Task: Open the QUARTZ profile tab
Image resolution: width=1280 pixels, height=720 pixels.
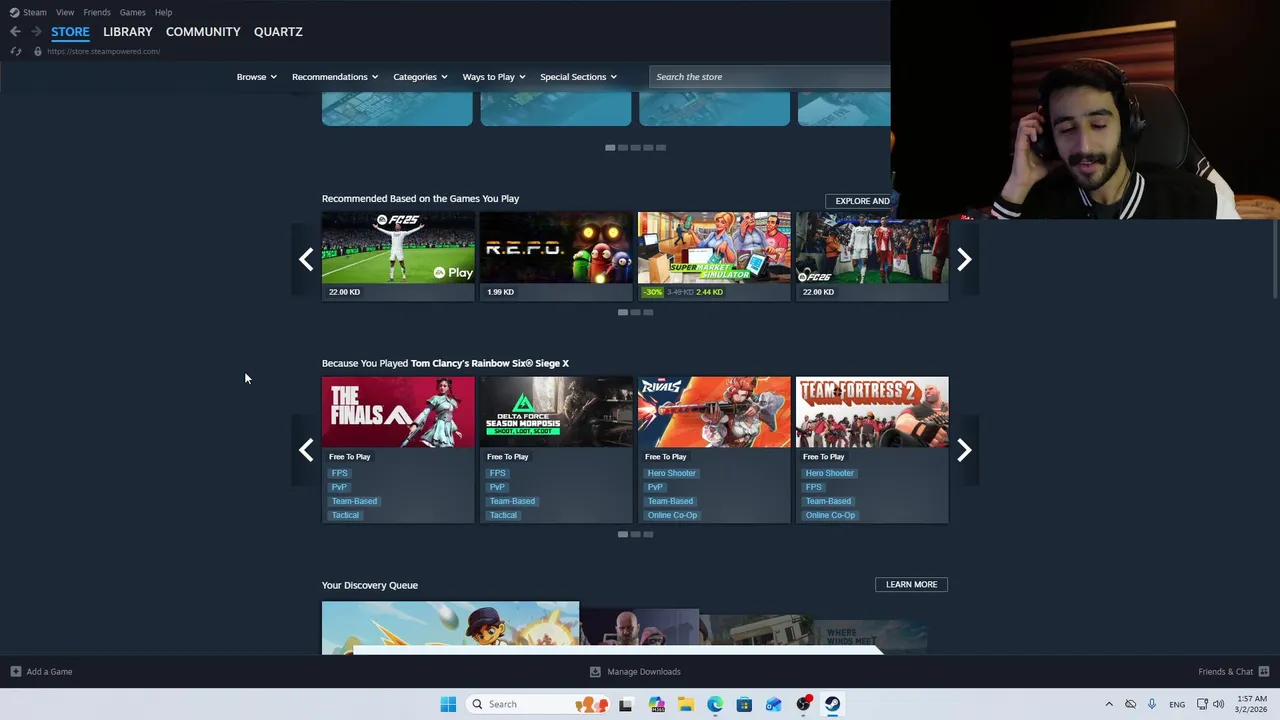Action: [278, 32]
